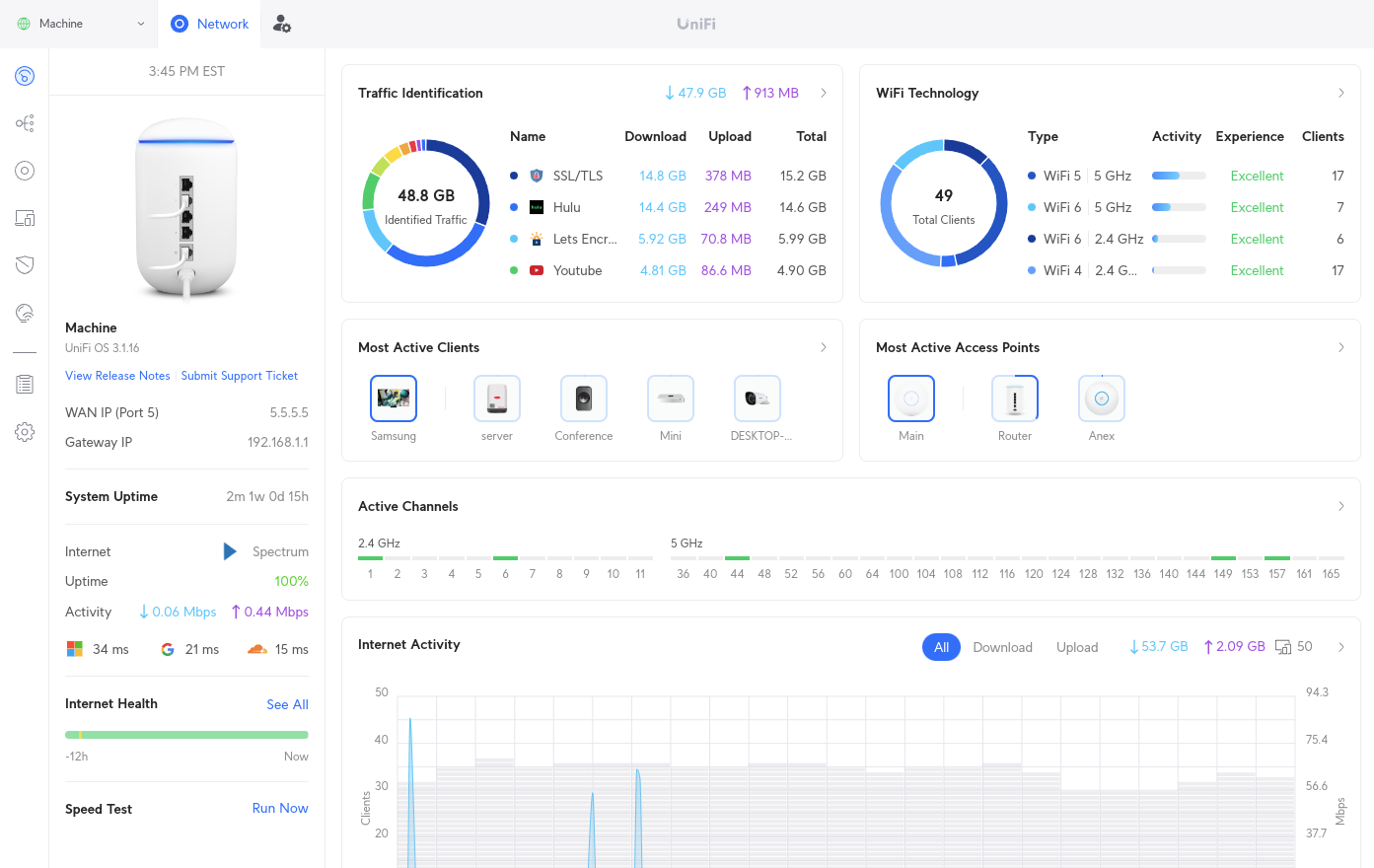Viewport: 1374px width, 868px height.
Task: Click the 5 GHz channel 44 marker
Action: click(737, 558)
